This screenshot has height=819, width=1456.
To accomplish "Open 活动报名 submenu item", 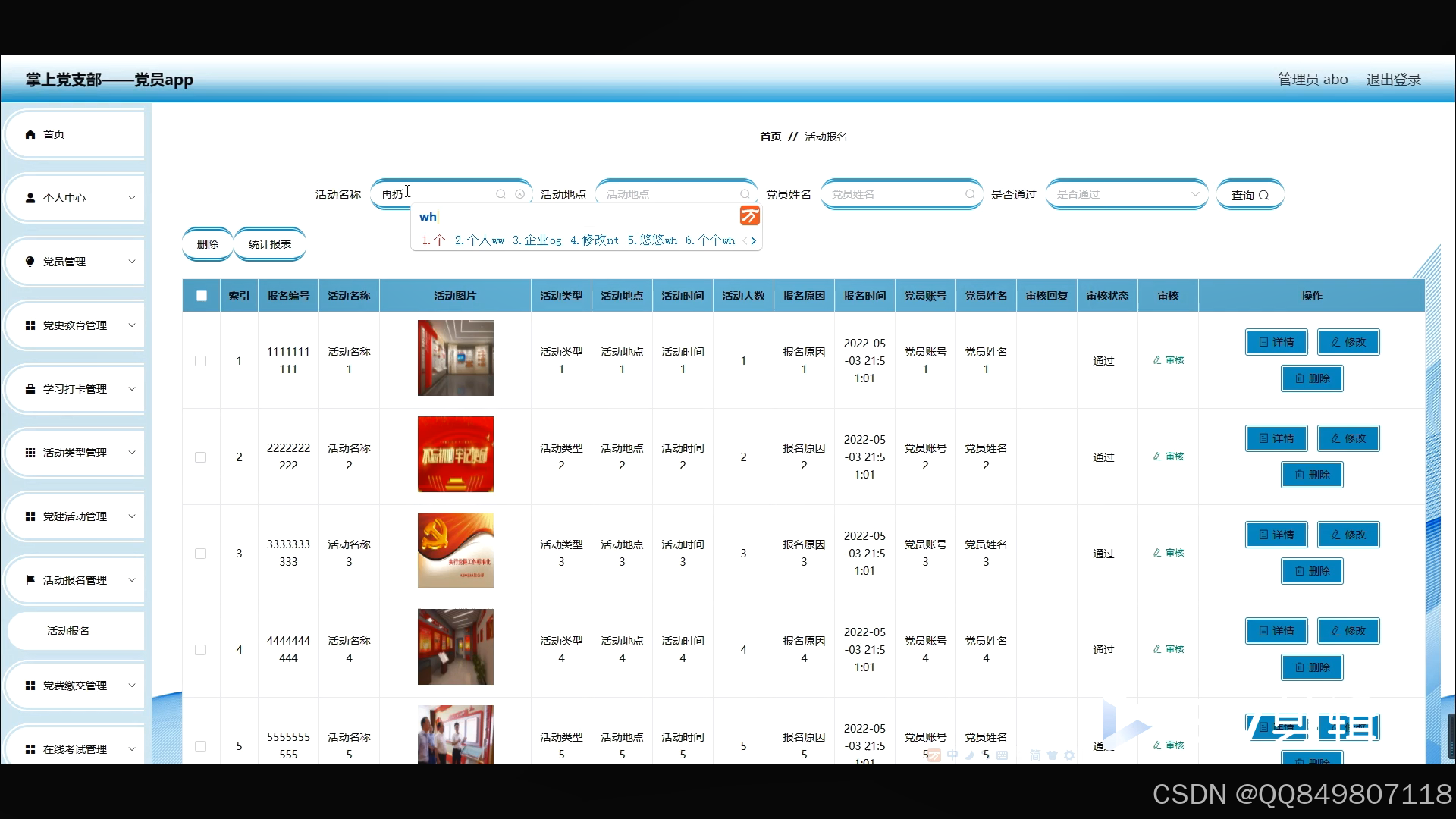I will click(68, 631).
